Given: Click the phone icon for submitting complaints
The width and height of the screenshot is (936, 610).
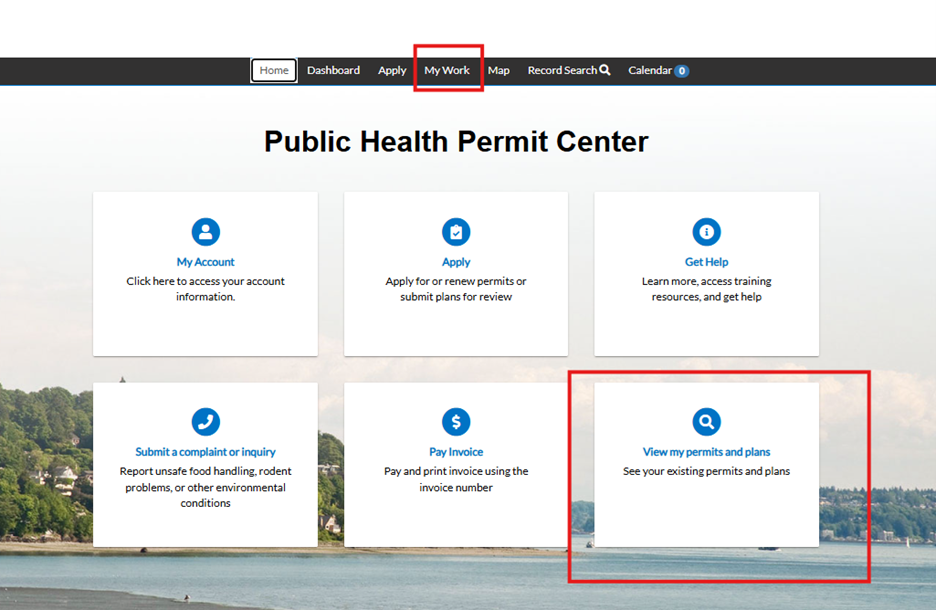Looking at the screenshot, I should click(x=206, y=422).
